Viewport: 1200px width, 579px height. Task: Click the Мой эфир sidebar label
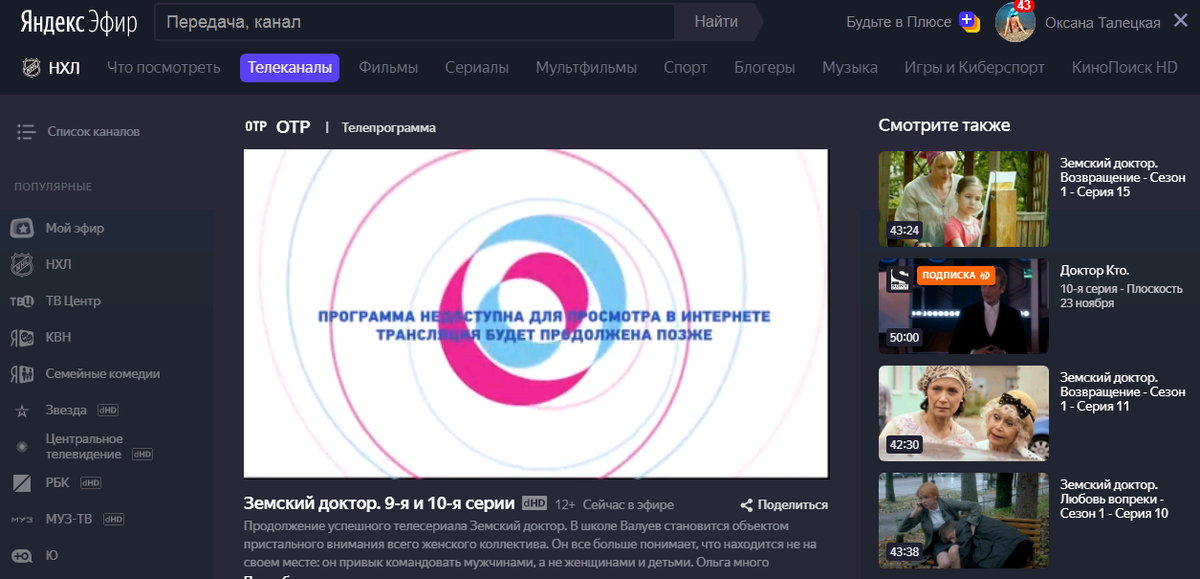(75, 228)
